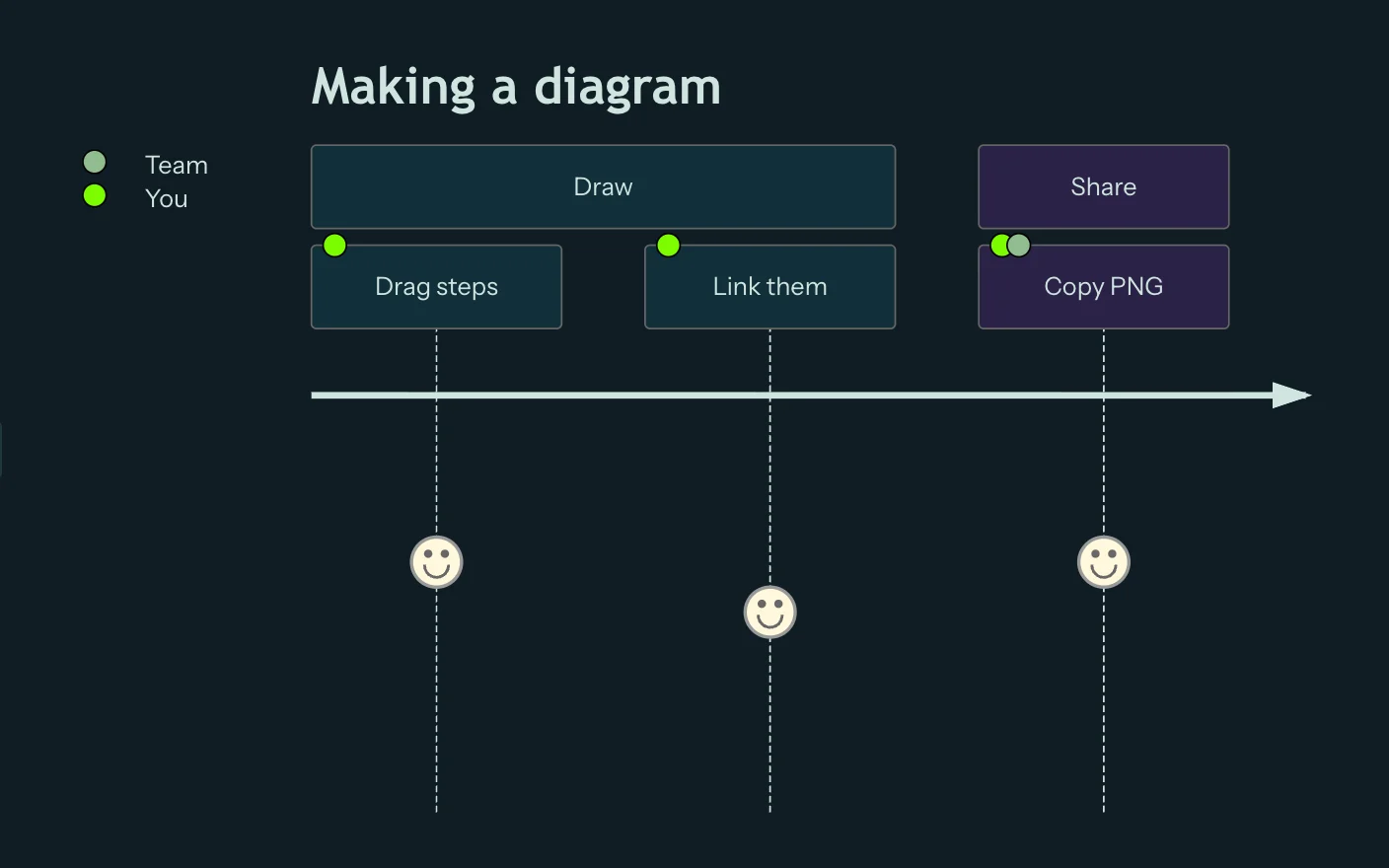Click the bright green You dot on Copy PNG
Screen dimensions: 1389x868
pos(997,245)
